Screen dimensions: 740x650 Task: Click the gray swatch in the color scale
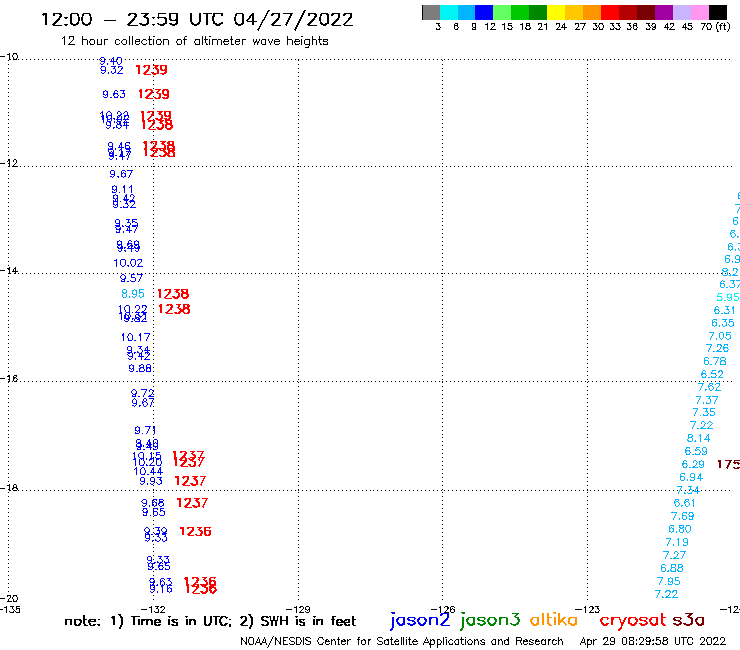pyautogui.click(x=431, y=12)
